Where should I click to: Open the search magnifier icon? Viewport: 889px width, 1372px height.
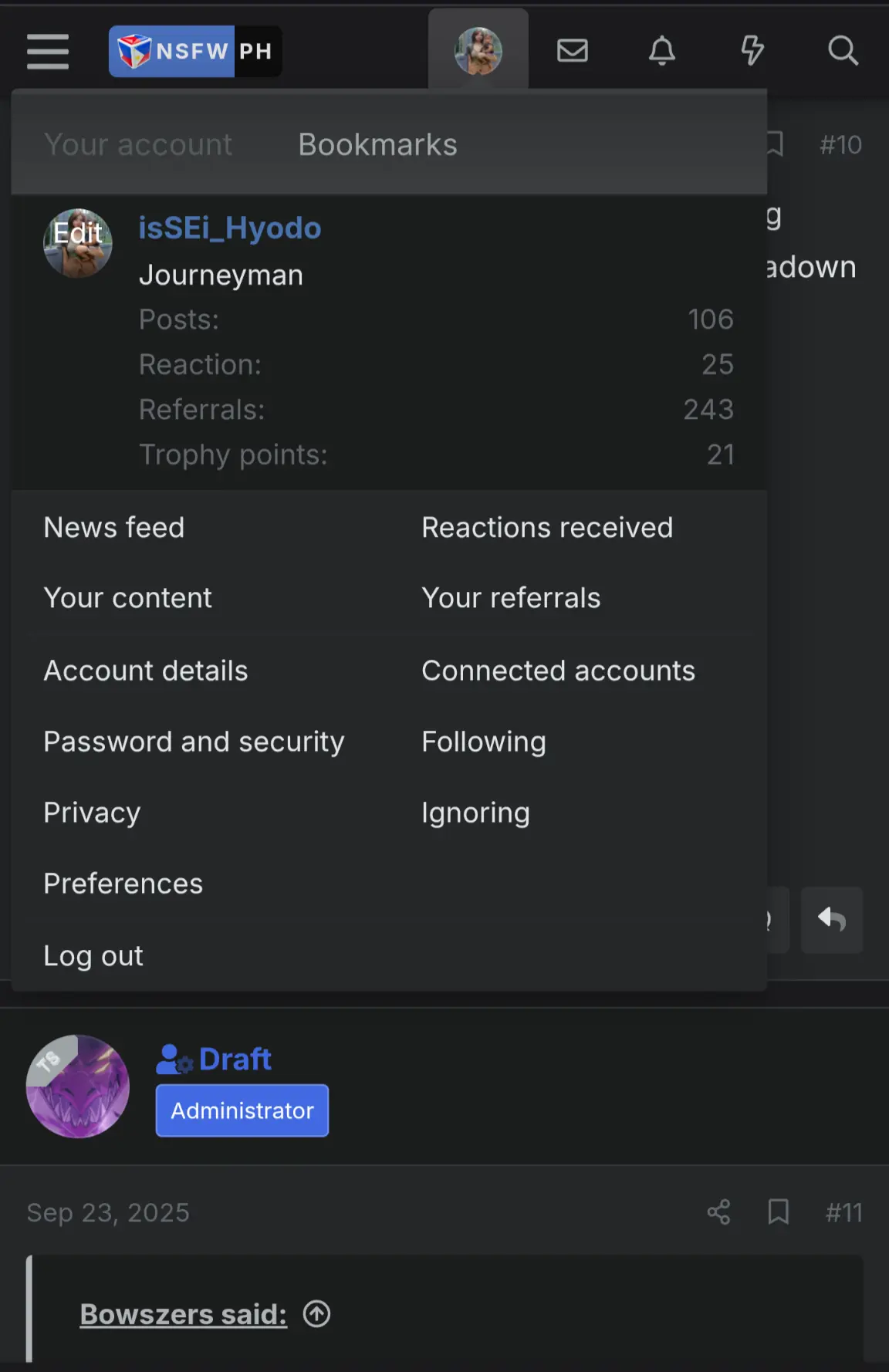click(x=843, y=51)
